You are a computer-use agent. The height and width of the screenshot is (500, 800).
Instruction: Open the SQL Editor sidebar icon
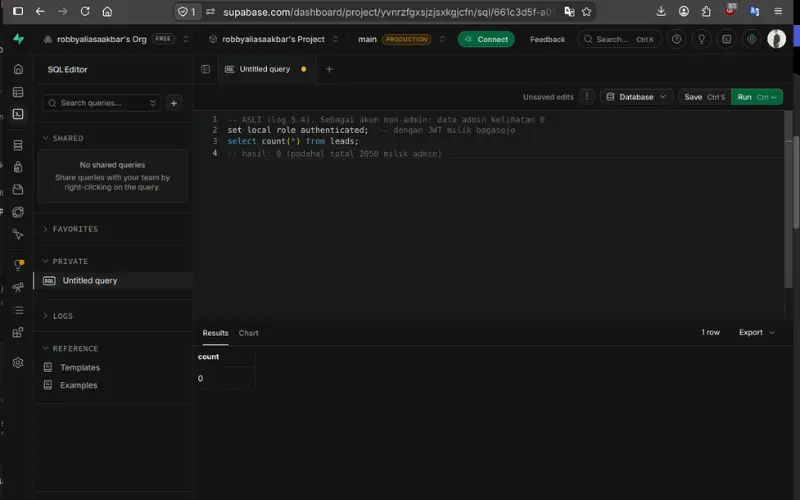pos(18,114)
